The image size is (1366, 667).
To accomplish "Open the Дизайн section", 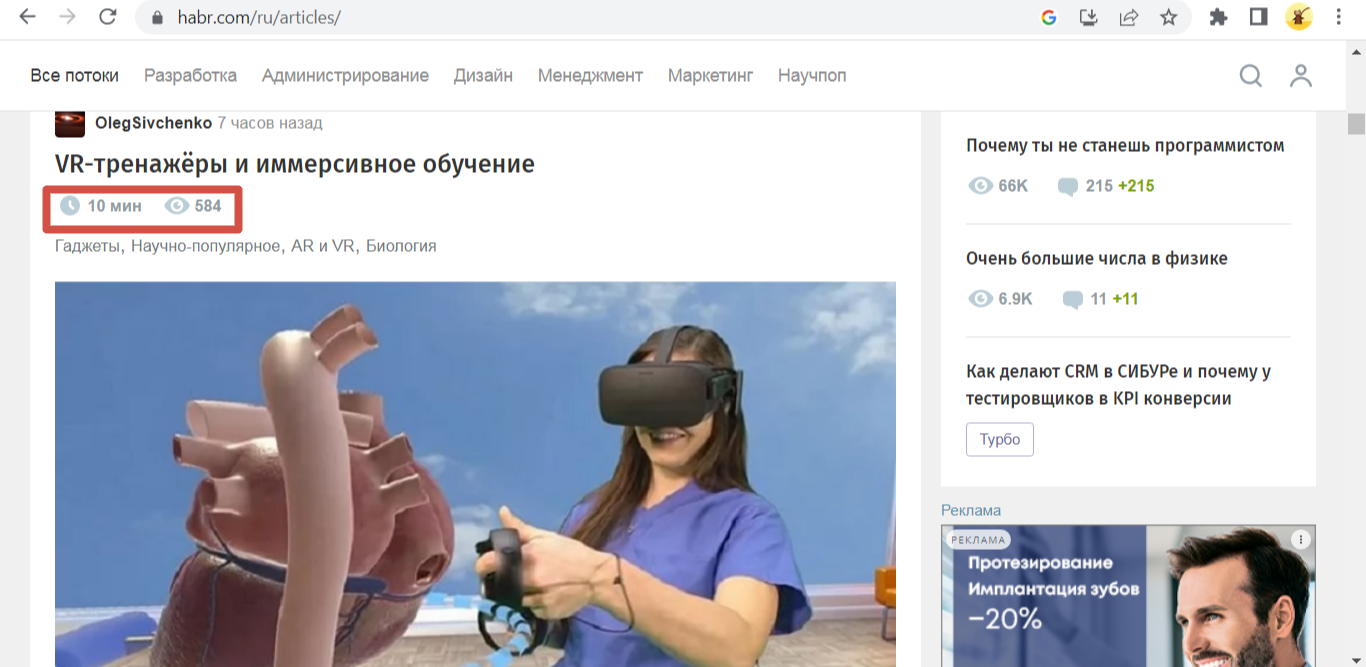I will coord(483,75).
